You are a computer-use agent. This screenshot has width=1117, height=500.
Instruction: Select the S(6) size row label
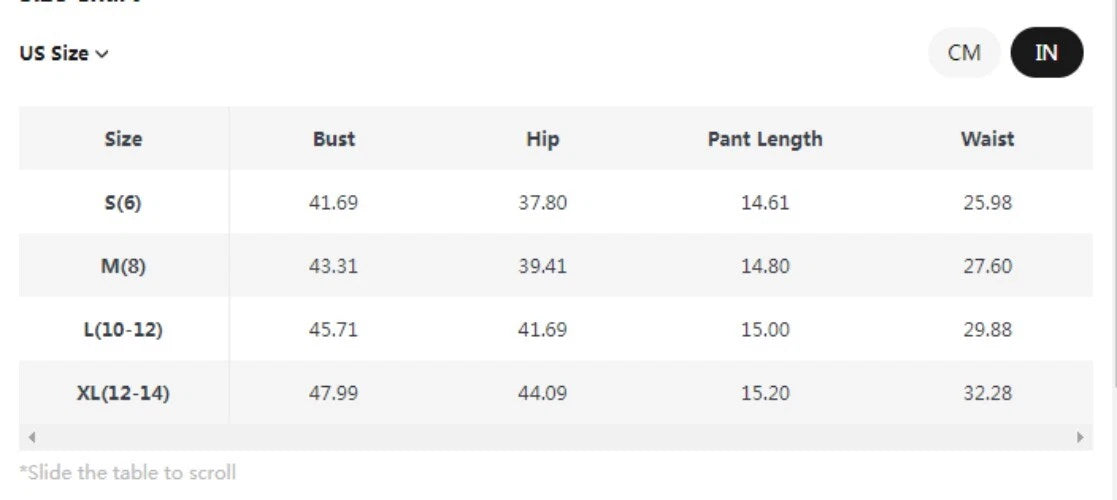123,203
